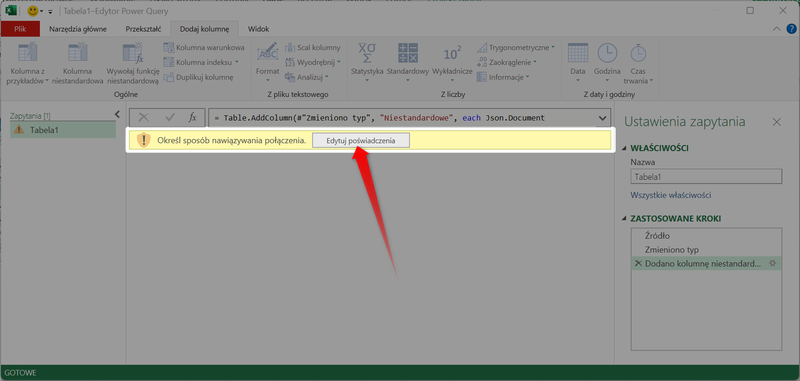The image size is (800, 381).
Task: Select the Tabela1 query
Action: (63, 130)
